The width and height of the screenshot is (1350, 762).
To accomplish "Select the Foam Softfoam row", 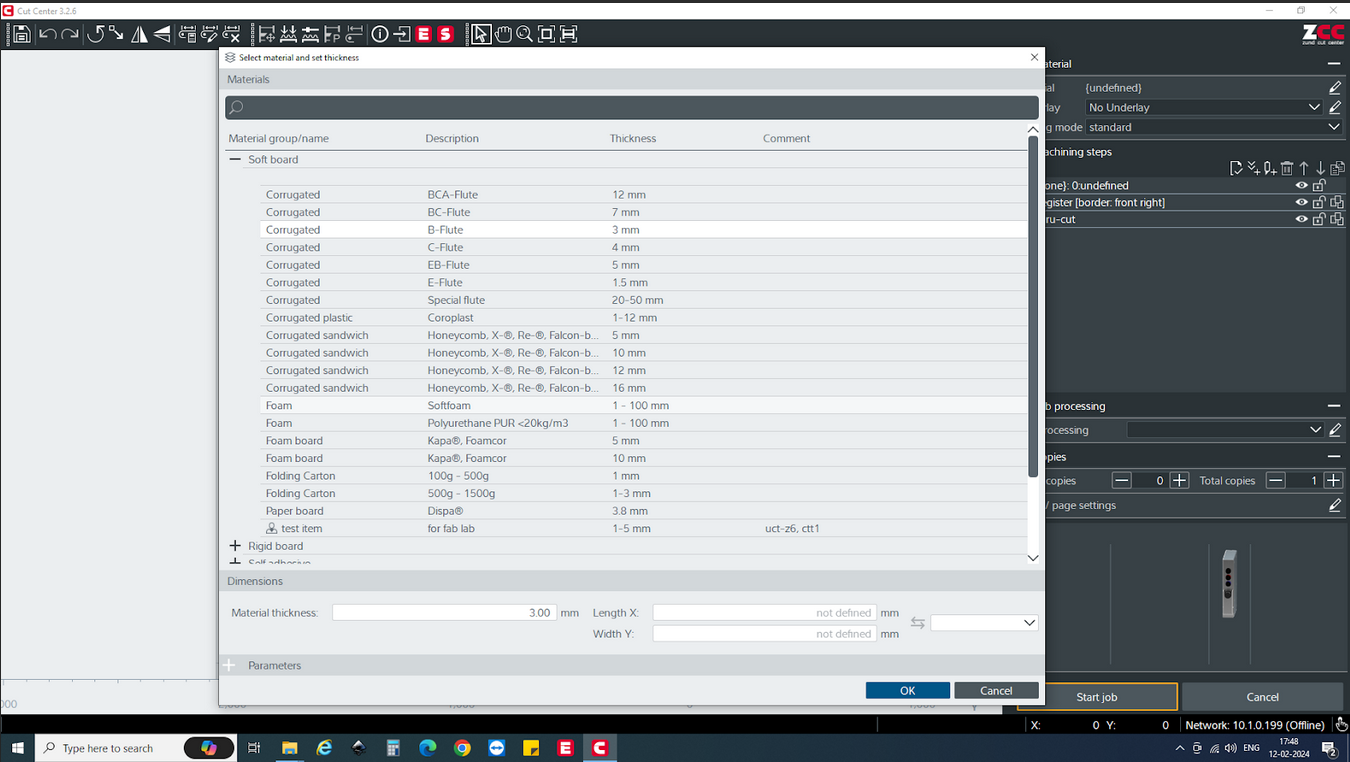I will click(643, 406).
